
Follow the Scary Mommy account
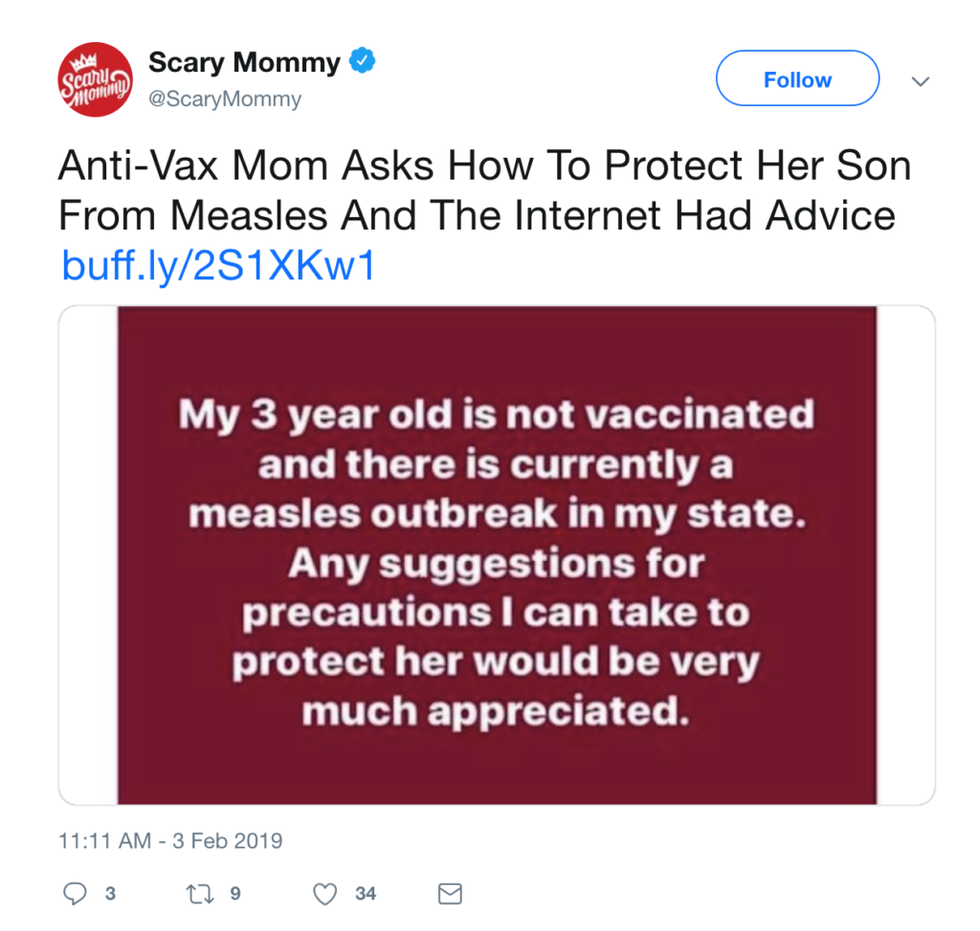(798, 79)
